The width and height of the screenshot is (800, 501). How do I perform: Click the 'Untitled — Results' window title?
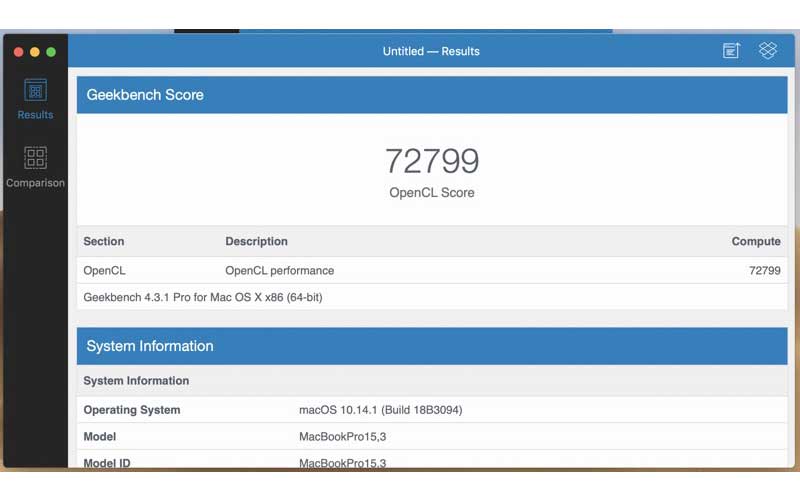(431, 51)
